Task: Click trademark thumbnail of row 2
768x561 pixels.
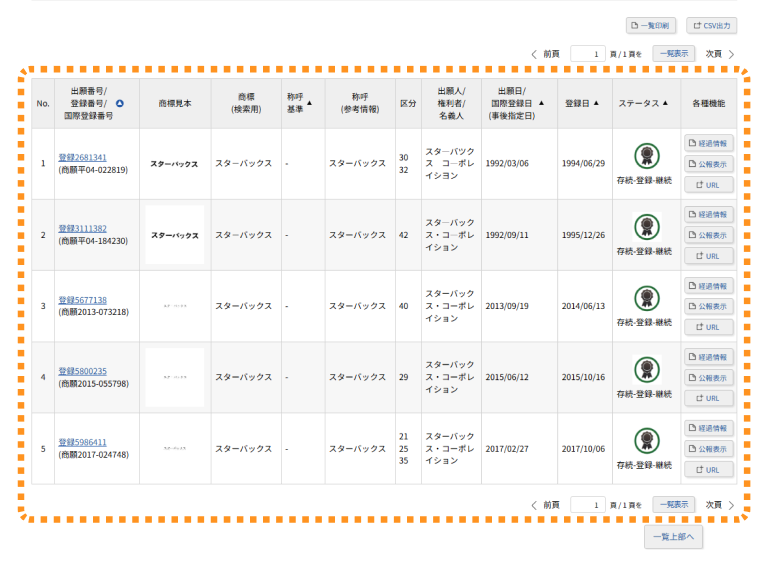Action: 174,235
